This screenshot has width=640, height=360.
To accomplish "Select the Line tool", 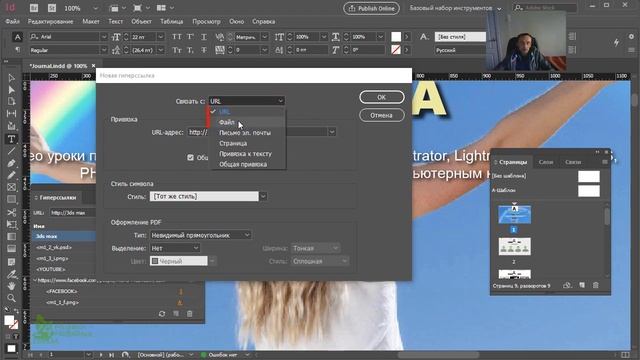I will coord(11,151).
